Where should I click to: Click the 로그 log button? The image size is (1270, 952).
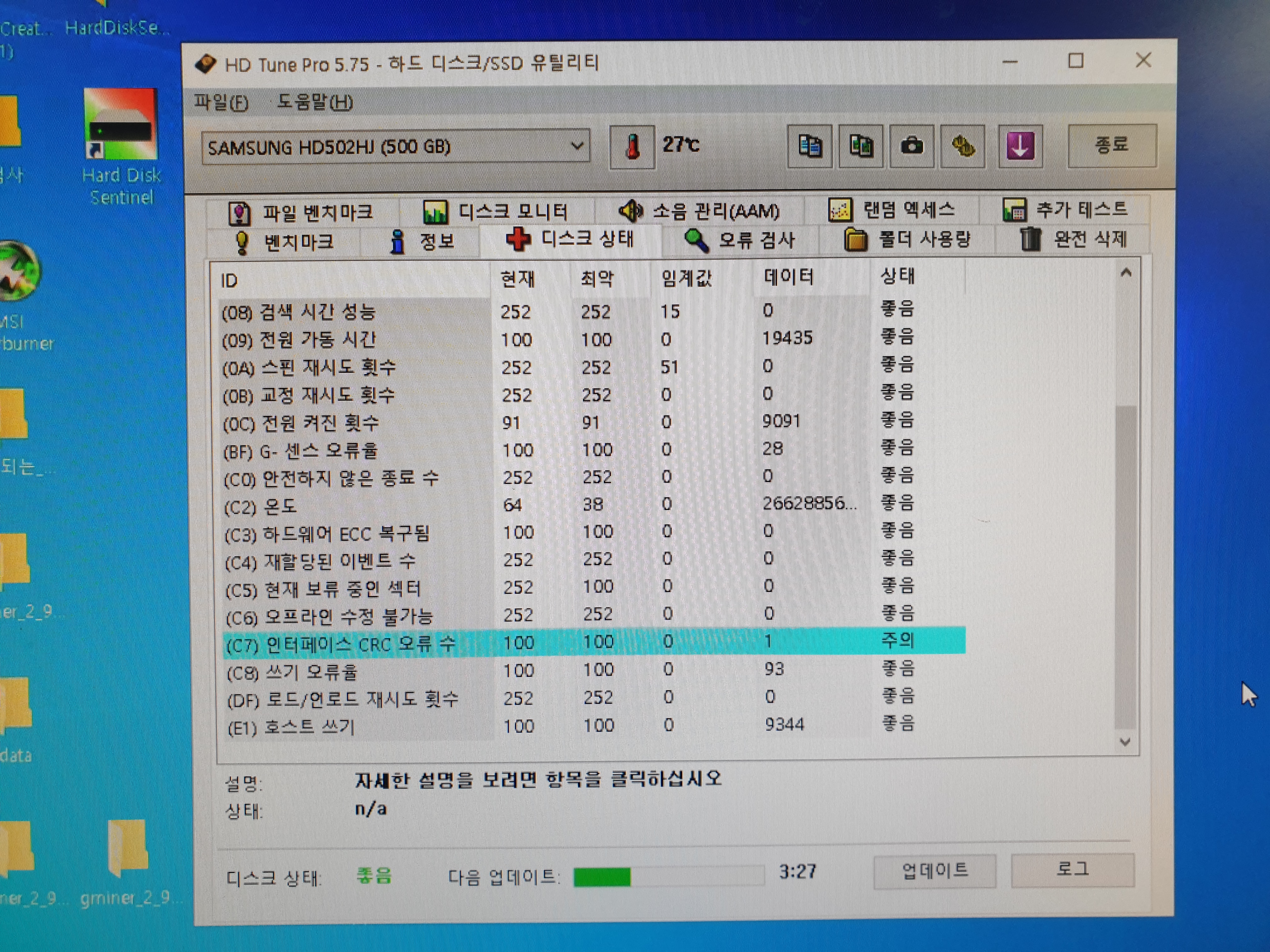click(1073, 870)
